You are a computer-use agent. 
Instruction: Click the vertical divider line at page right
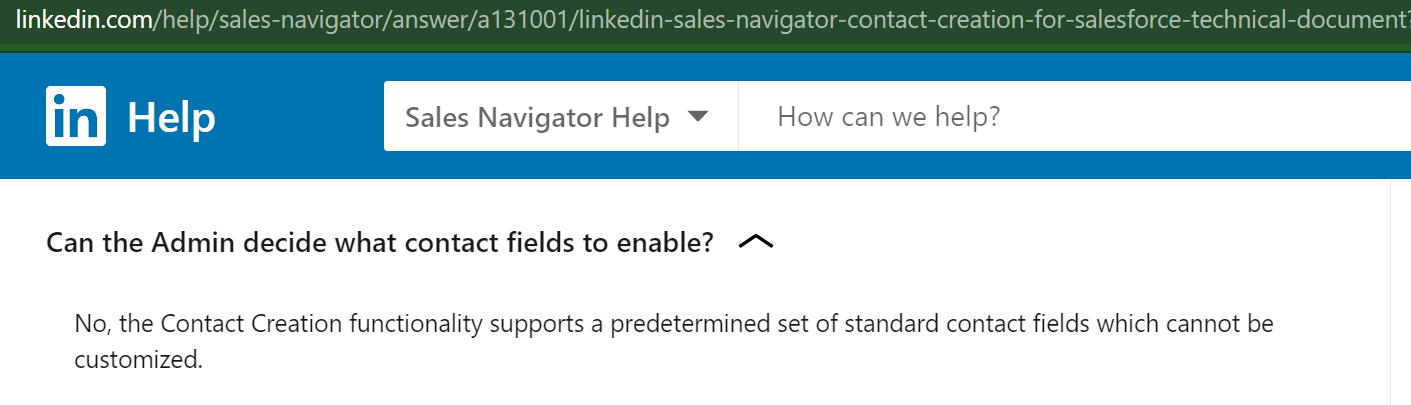1390,292
